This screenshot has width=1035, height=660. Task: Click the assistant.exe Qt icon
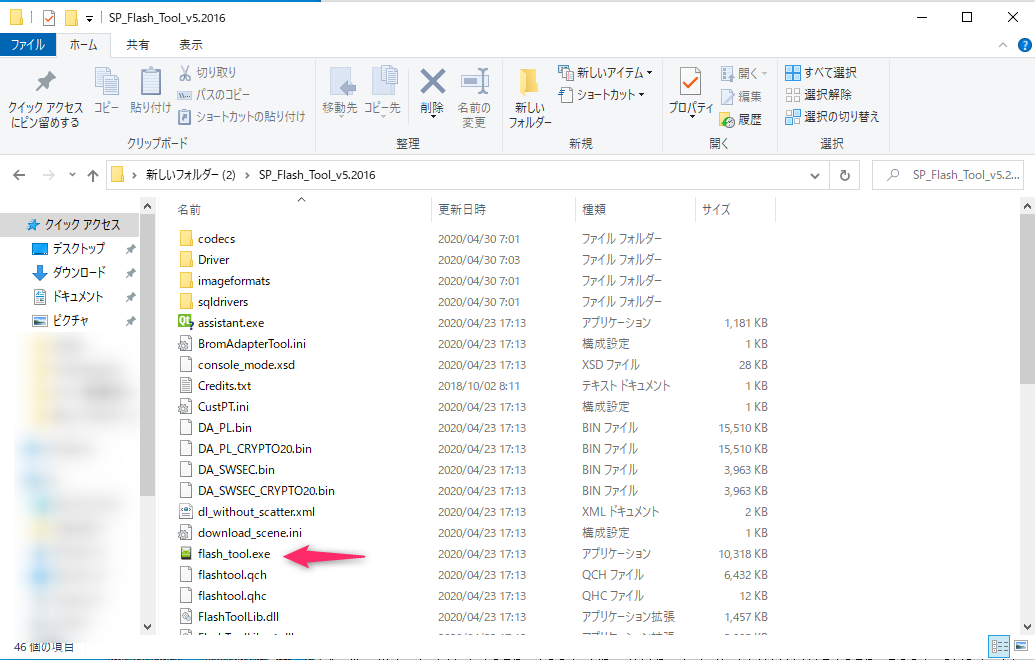(x=185, y=322)
